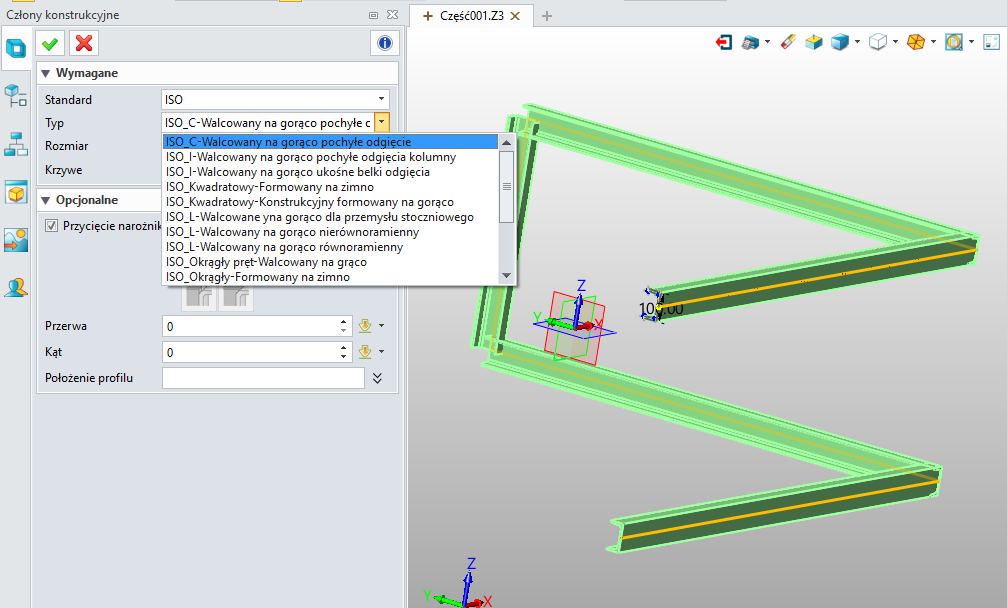Open the stacked-sheets icon dropdown arrow
This screenshot has height=608, width=1007.
(767, 42)
